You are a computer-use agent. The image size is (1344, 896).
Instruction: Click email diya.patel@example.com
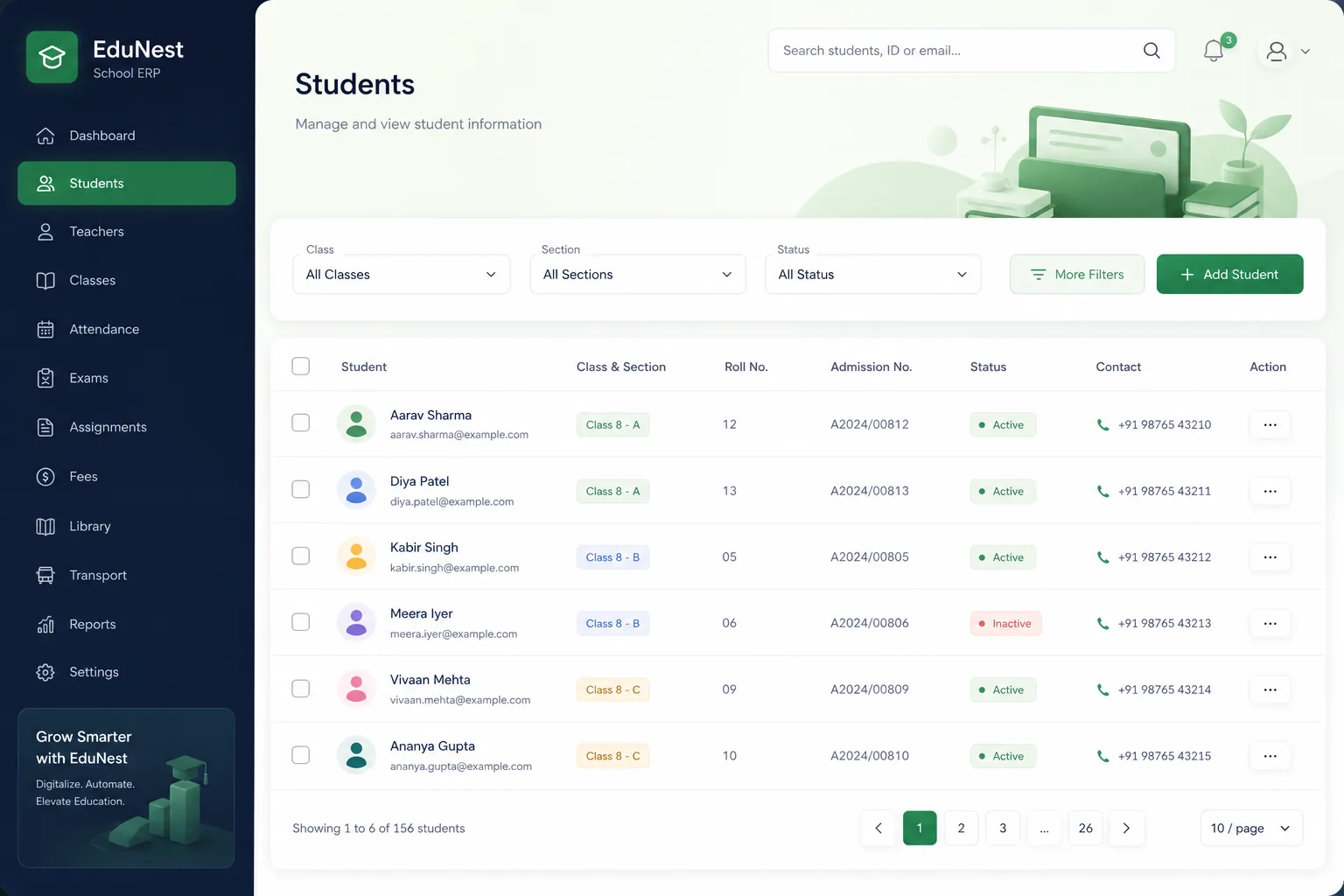[451, 501]
